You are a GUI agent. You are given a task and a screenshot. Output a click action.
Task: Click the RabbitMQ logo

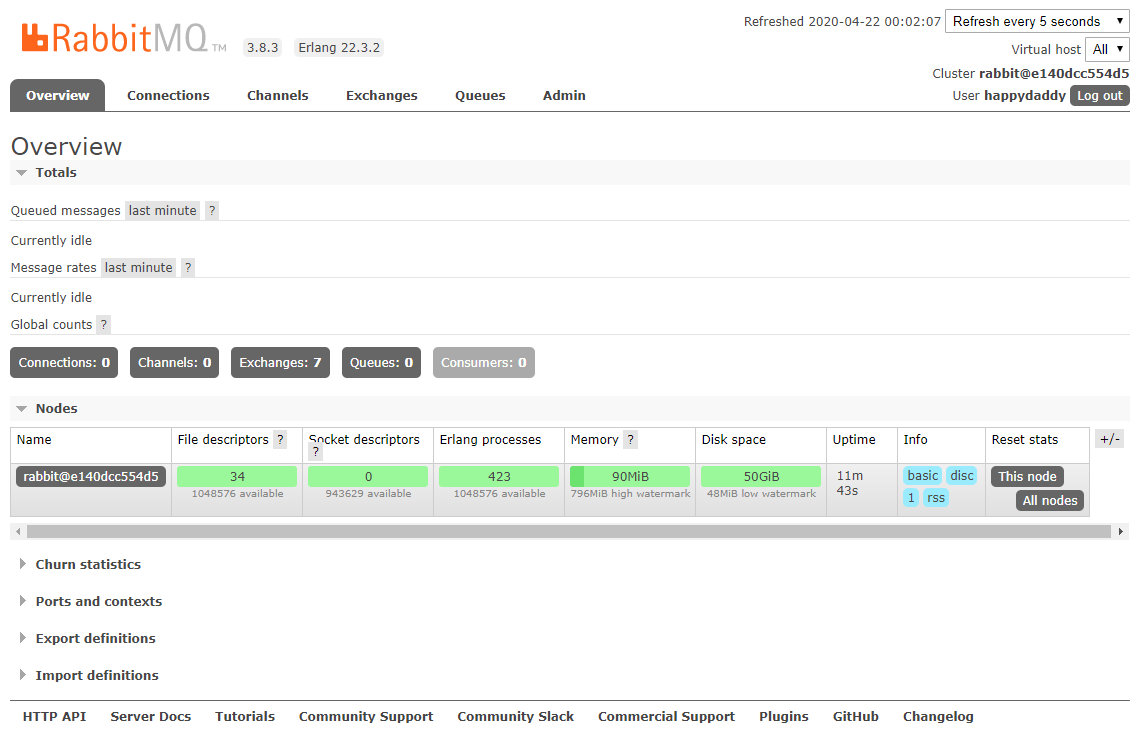pos(123,38)
